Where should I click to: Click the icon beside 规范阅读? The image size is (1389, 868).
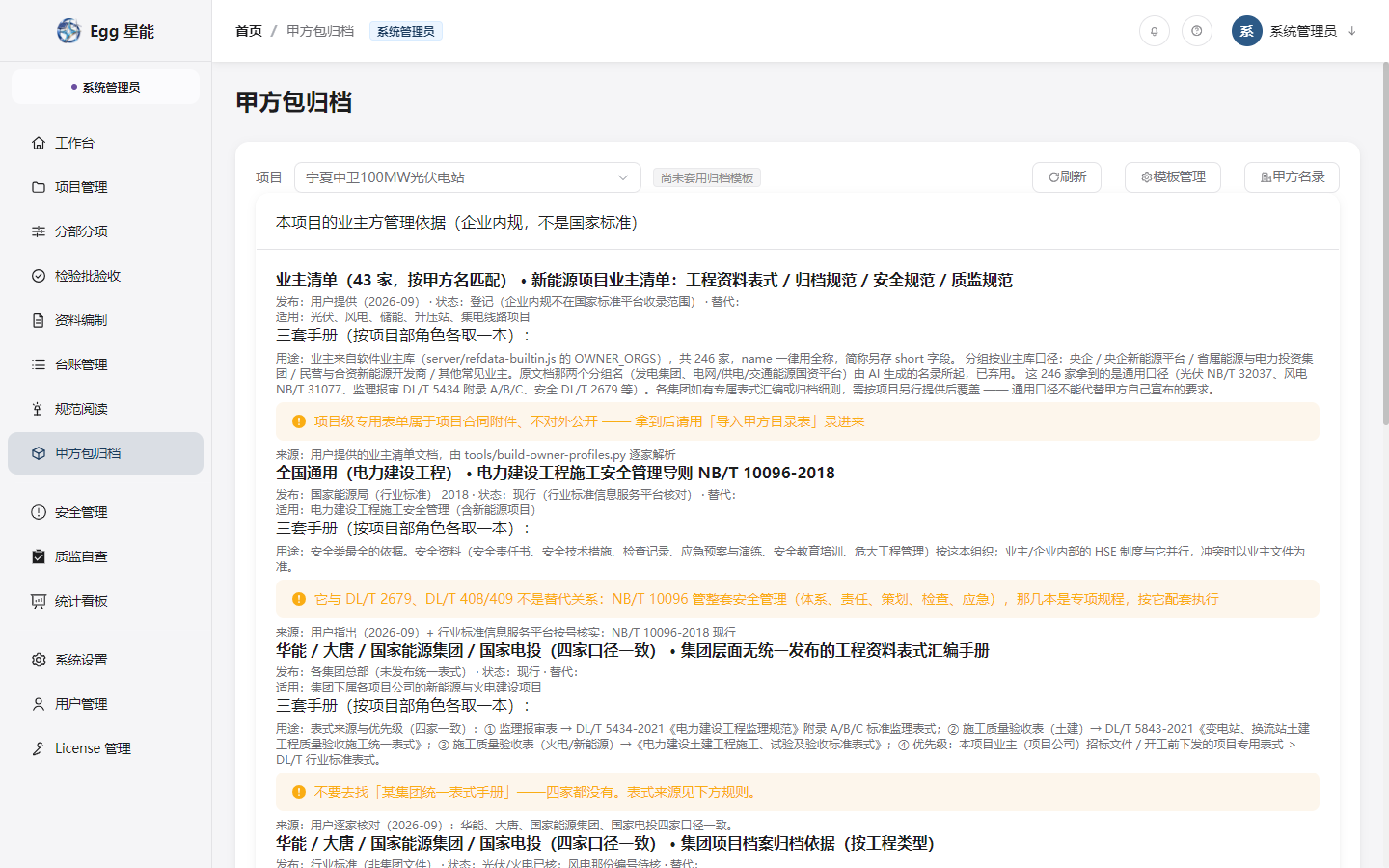(x=39, y=409)
